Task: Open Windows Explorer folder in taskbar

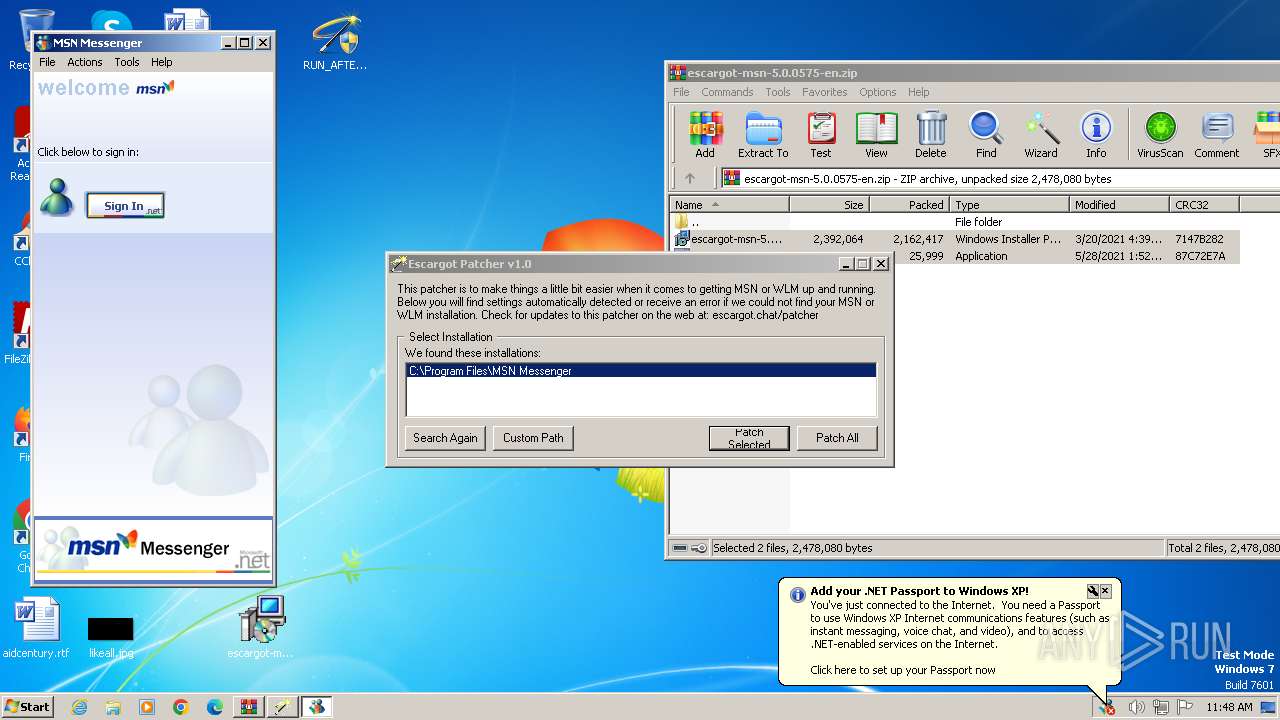Action: [x=113, y=707]
